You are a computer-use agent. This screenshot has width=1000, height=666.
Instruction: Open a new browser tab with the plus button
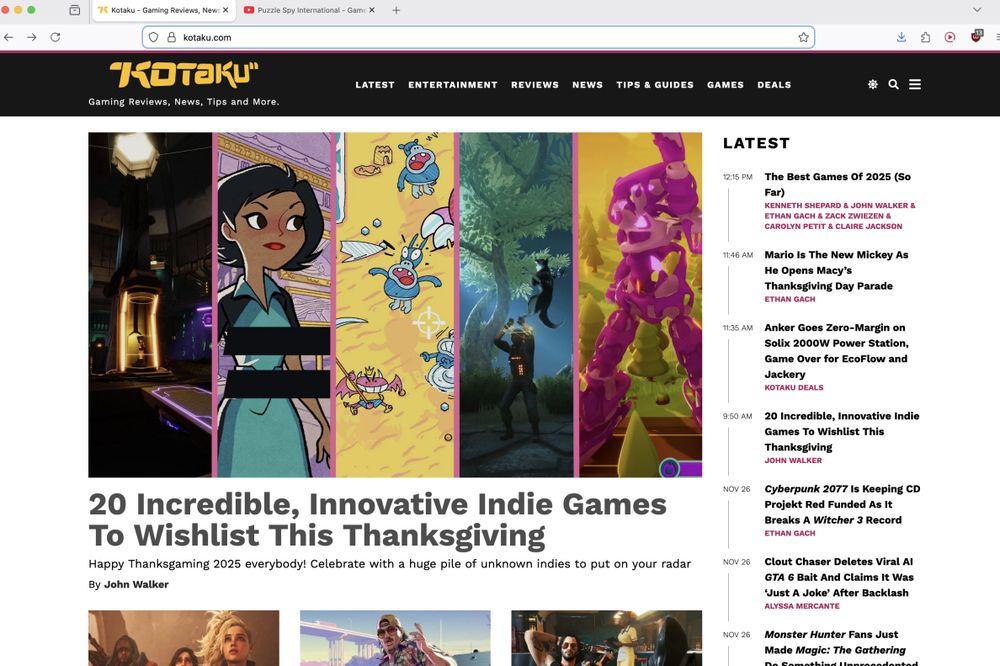[x=394, y=11]
